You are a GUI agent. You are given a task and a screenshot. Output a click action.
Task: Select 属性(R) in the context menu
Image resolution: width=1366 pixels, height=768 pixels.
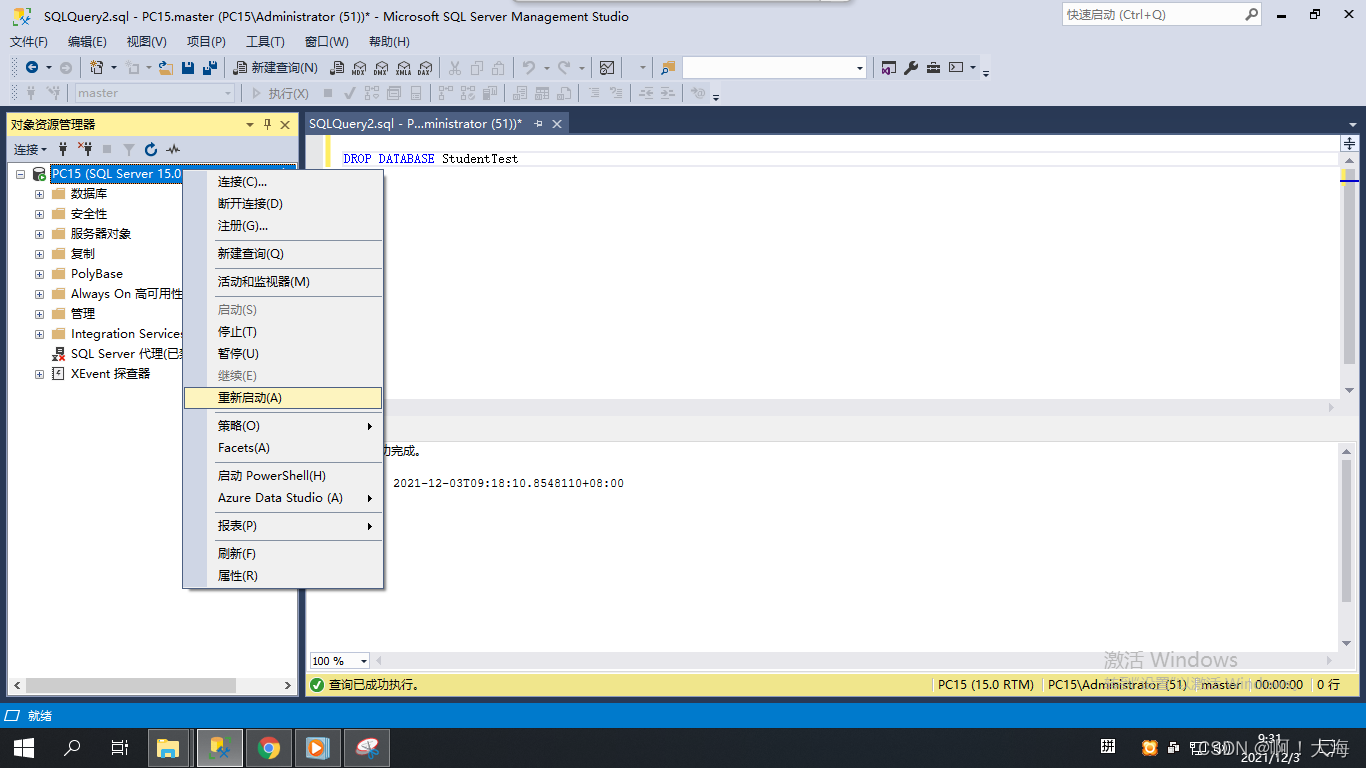[283, 576]
